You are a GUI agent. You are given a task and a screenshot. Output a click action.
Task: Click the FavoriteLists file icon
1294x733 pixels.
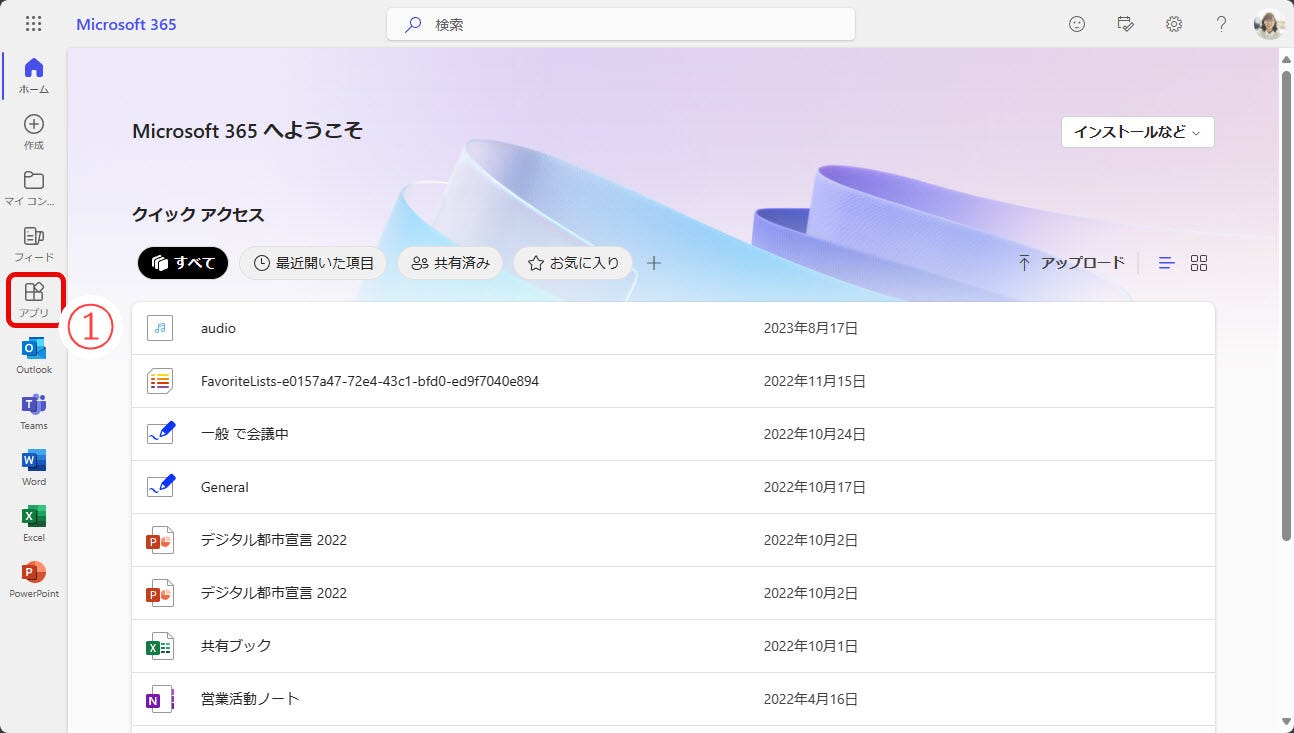click(x=160, y=381)
